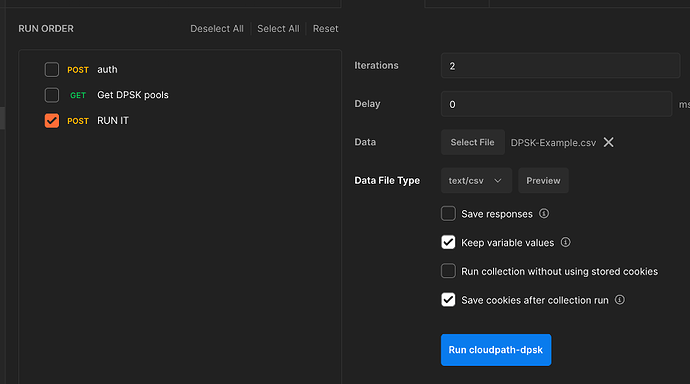Click the Delay input field
The height and width of the screenshot is (384, 690).
[x=556, y=104]
